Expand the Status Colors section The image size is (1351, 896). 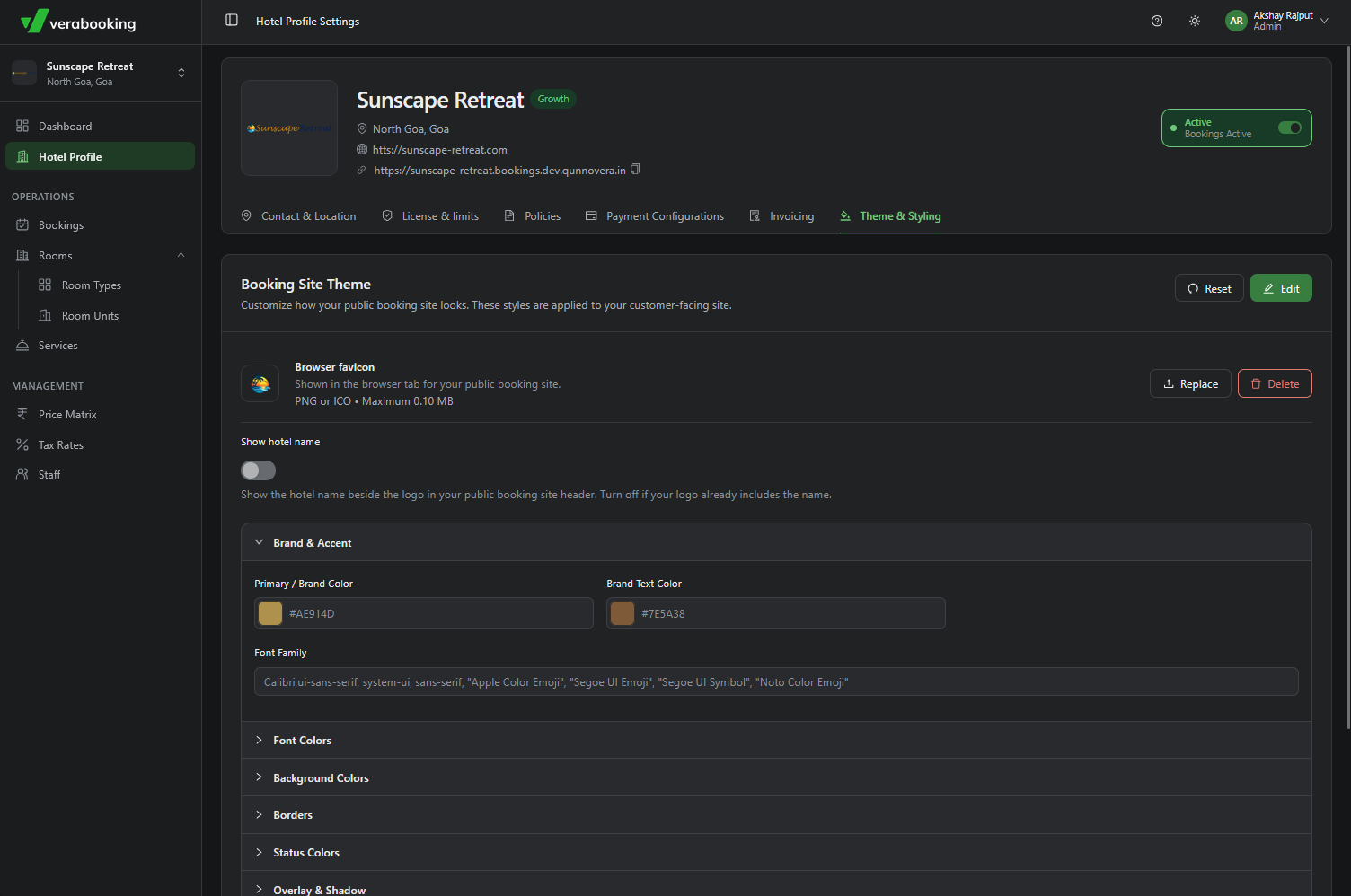coord(776,852)
